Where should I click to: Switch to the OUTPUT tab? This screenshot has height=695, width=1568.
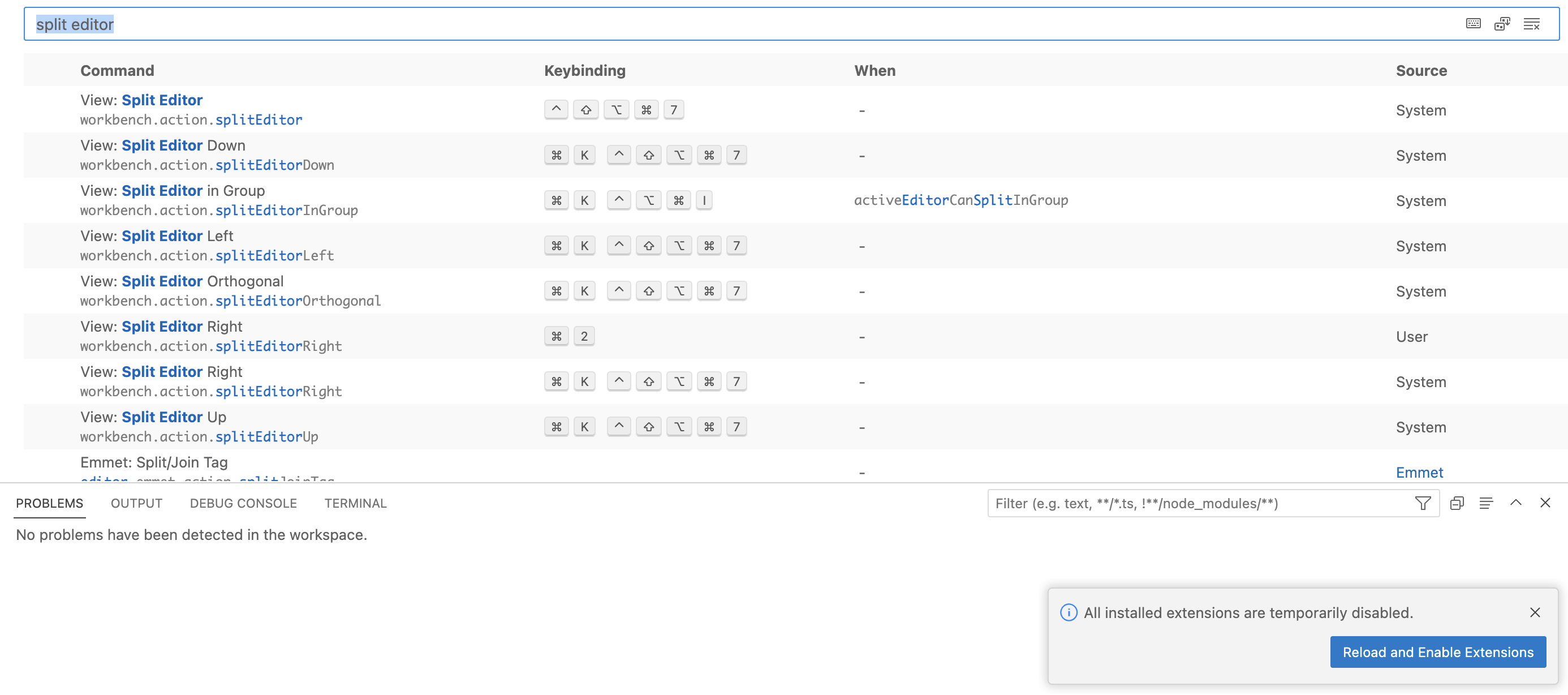click(x=136, y=503)
